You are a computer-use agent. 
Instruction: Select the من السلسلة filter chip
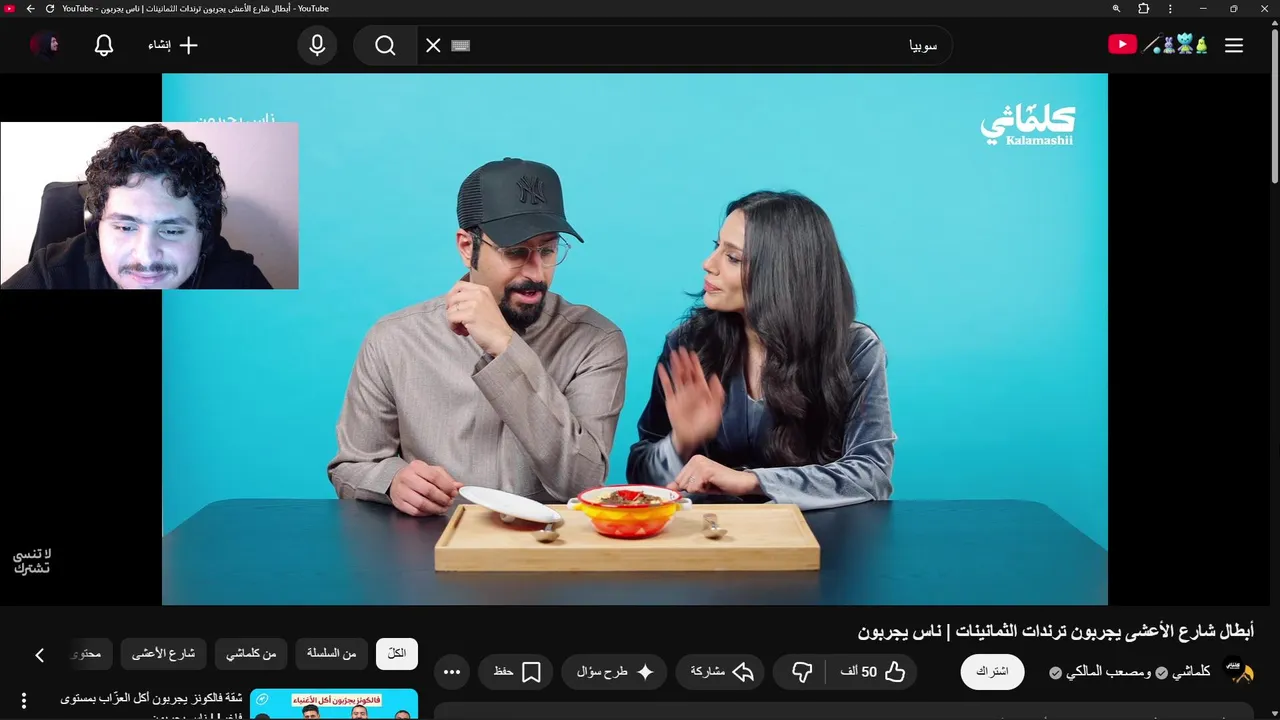tap(331, 654)
